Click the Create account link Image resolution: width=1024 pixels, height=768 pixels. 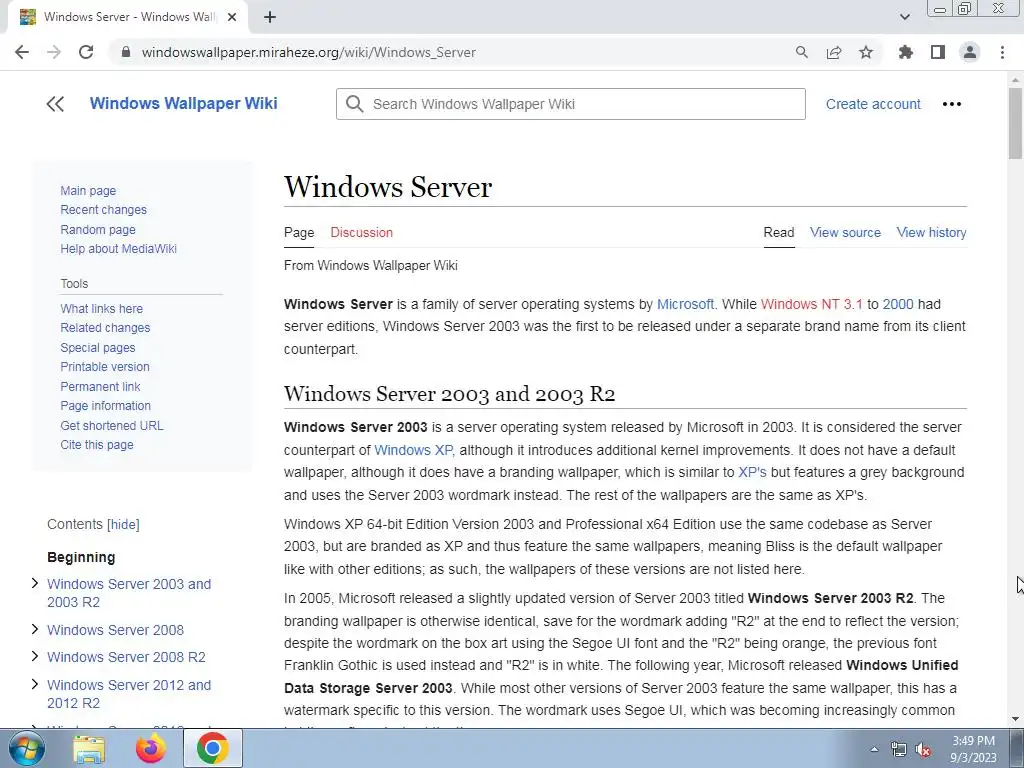[x=873, y=104]
